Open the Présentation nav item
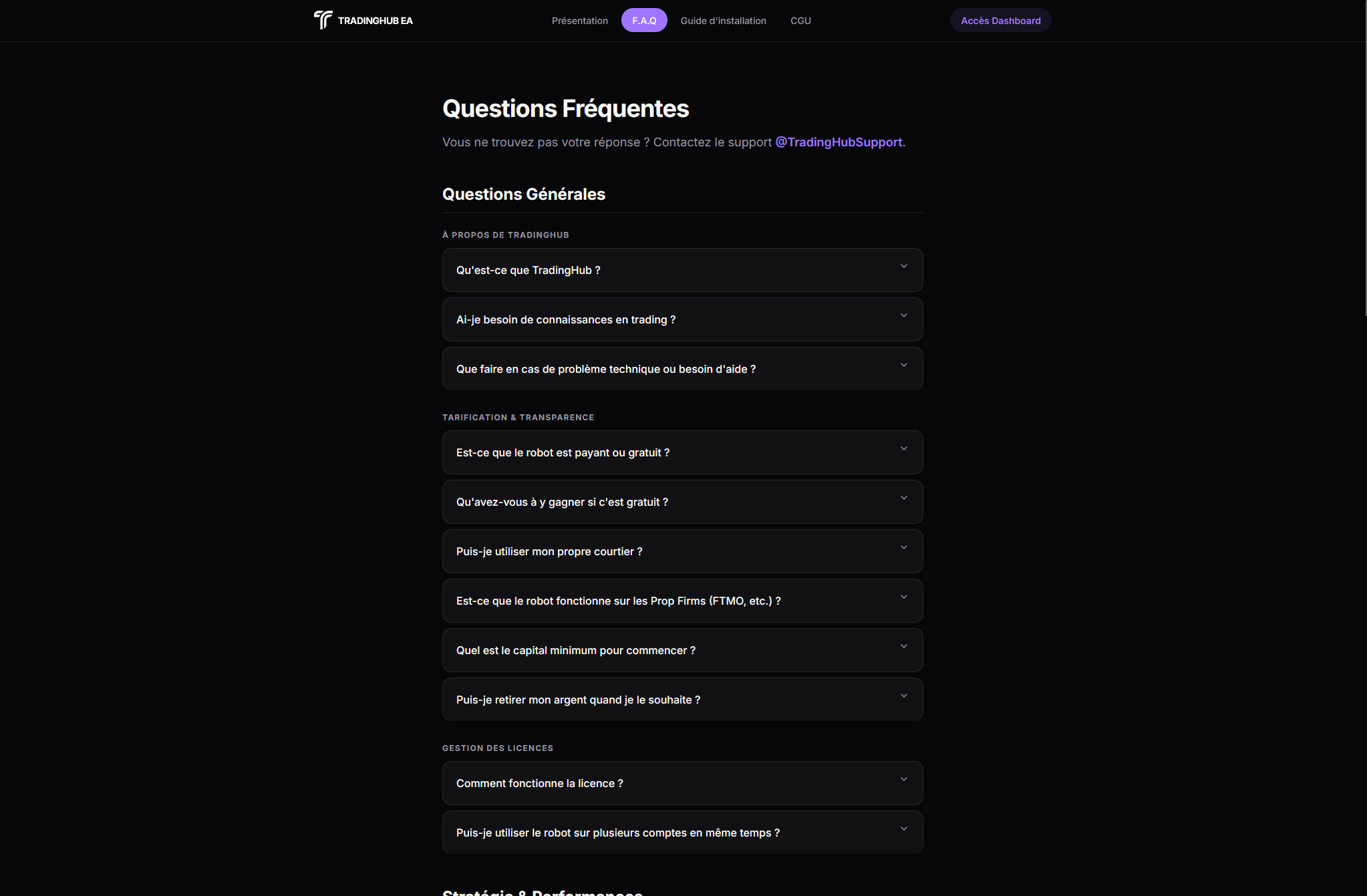The height and width of the screenshot is (896, 1367). point(580,21)
